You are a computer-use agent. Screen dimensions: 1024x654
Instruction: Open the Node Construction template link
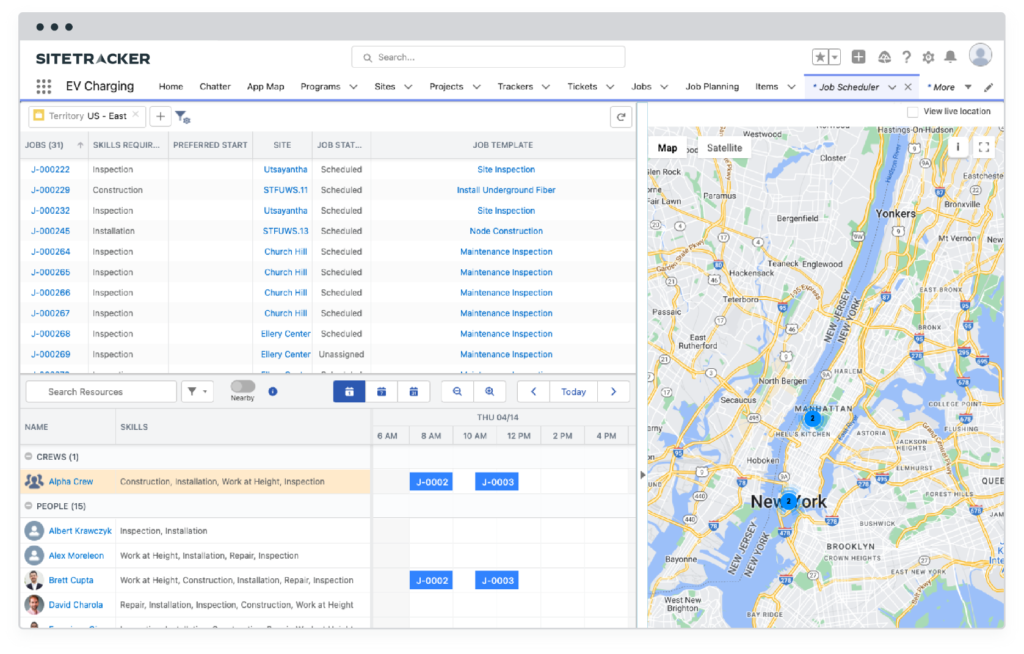(506, 231)
